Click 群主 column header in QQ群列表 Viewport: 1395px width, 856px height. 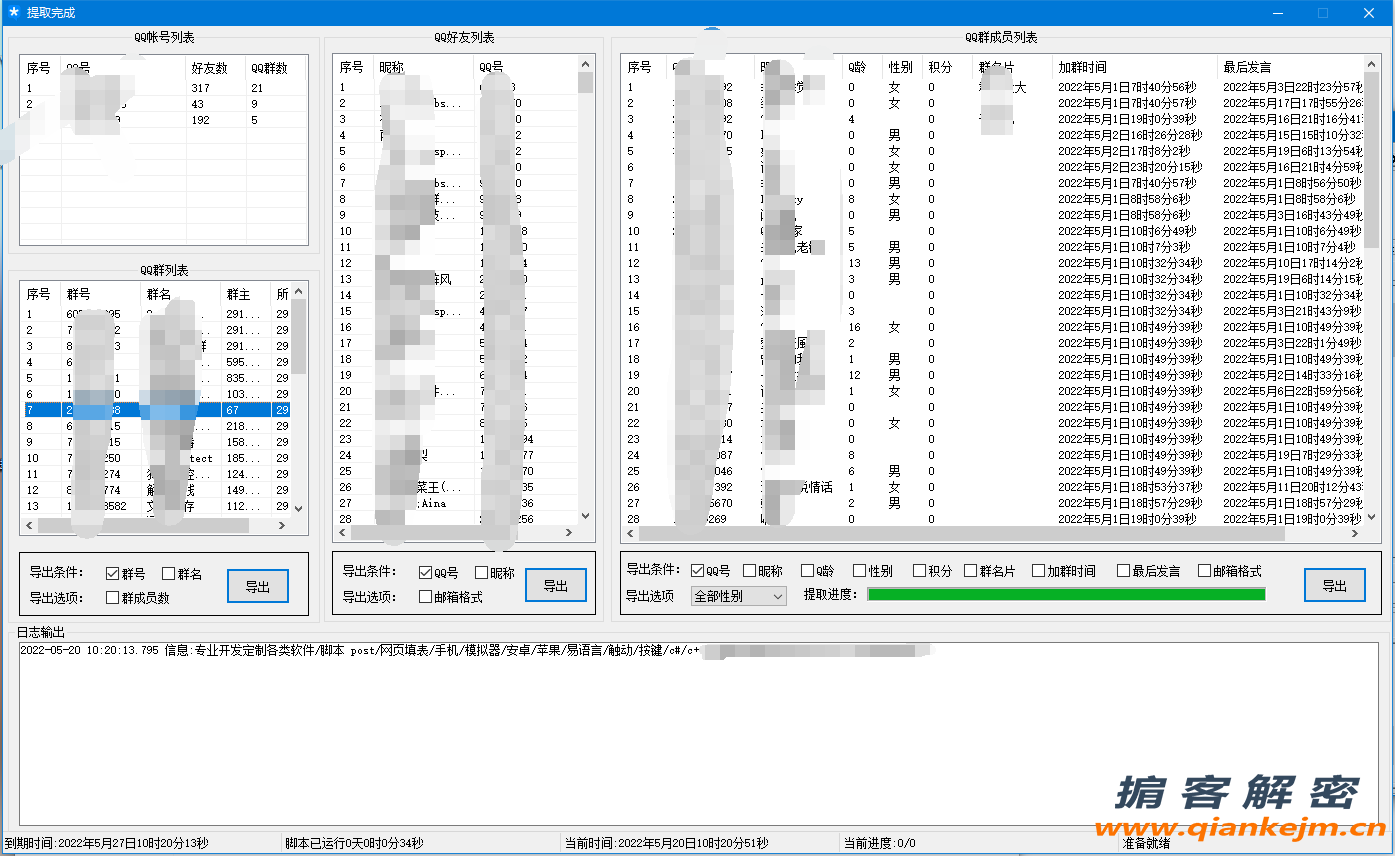pyautogui.click(x=246, y=294)
